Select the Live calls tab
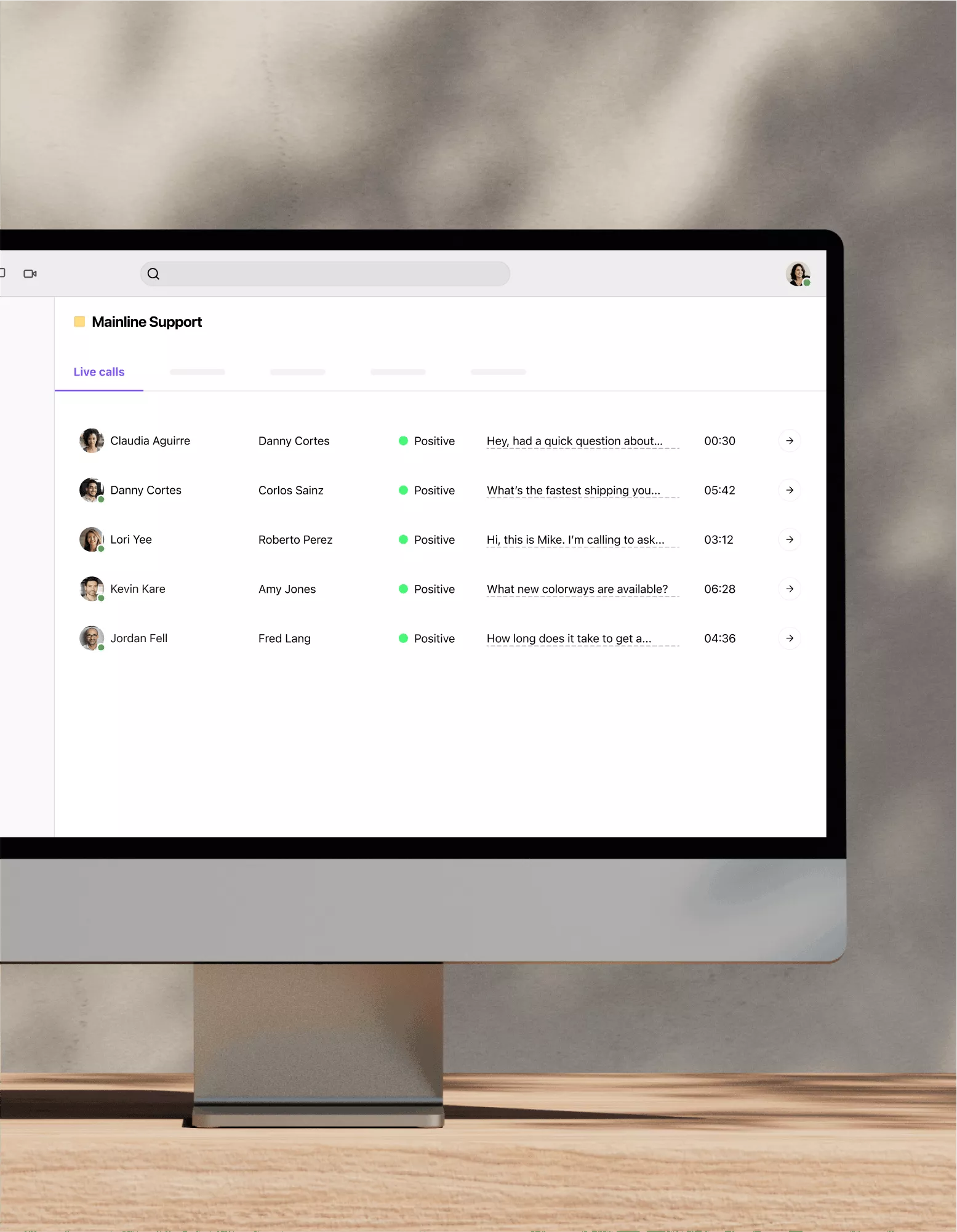Image resolution: width=957 pixels, height=1232 pixels. click(99, 372)
